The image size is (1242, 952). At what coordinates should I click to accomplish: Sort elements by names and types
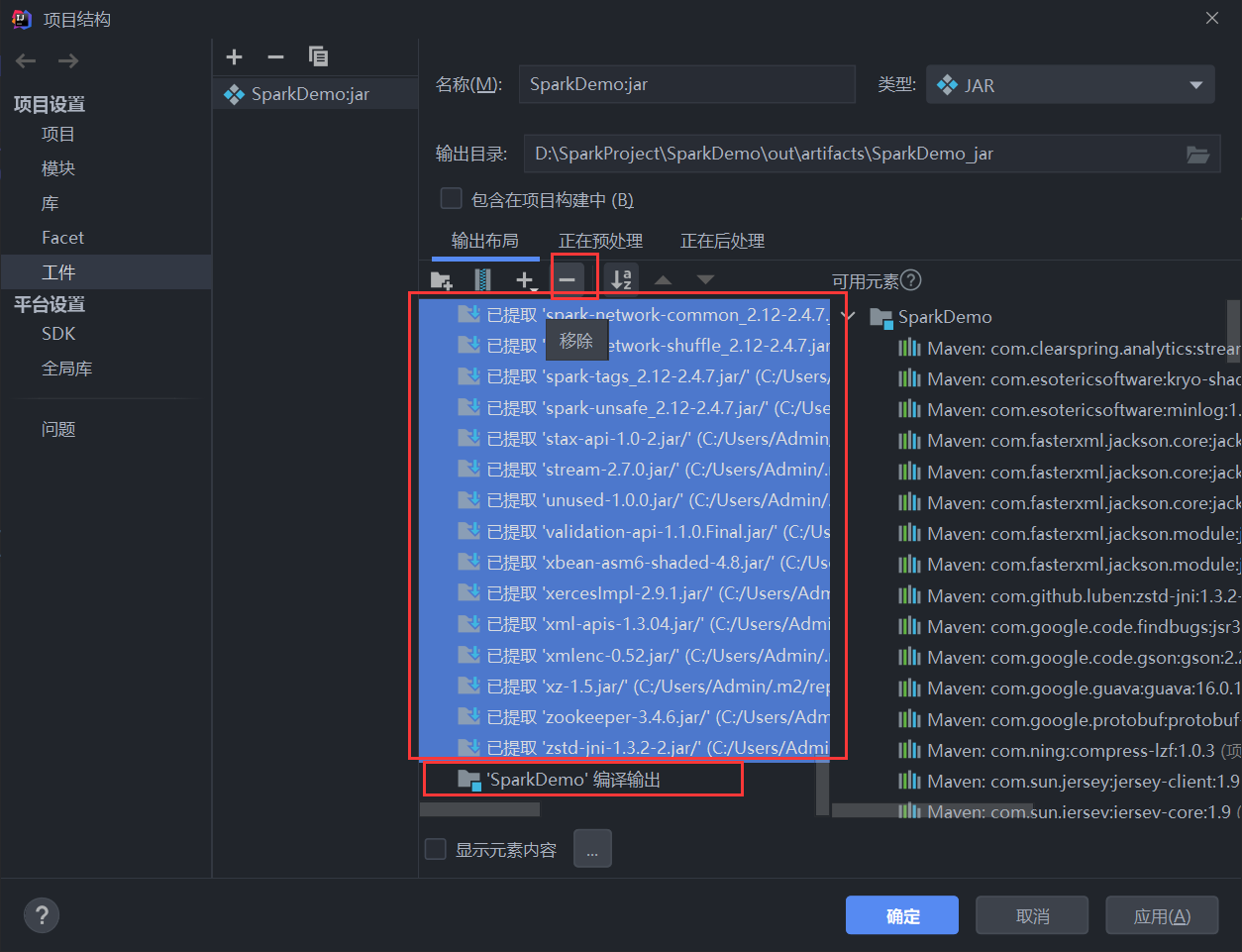click(x=621, y=280)
